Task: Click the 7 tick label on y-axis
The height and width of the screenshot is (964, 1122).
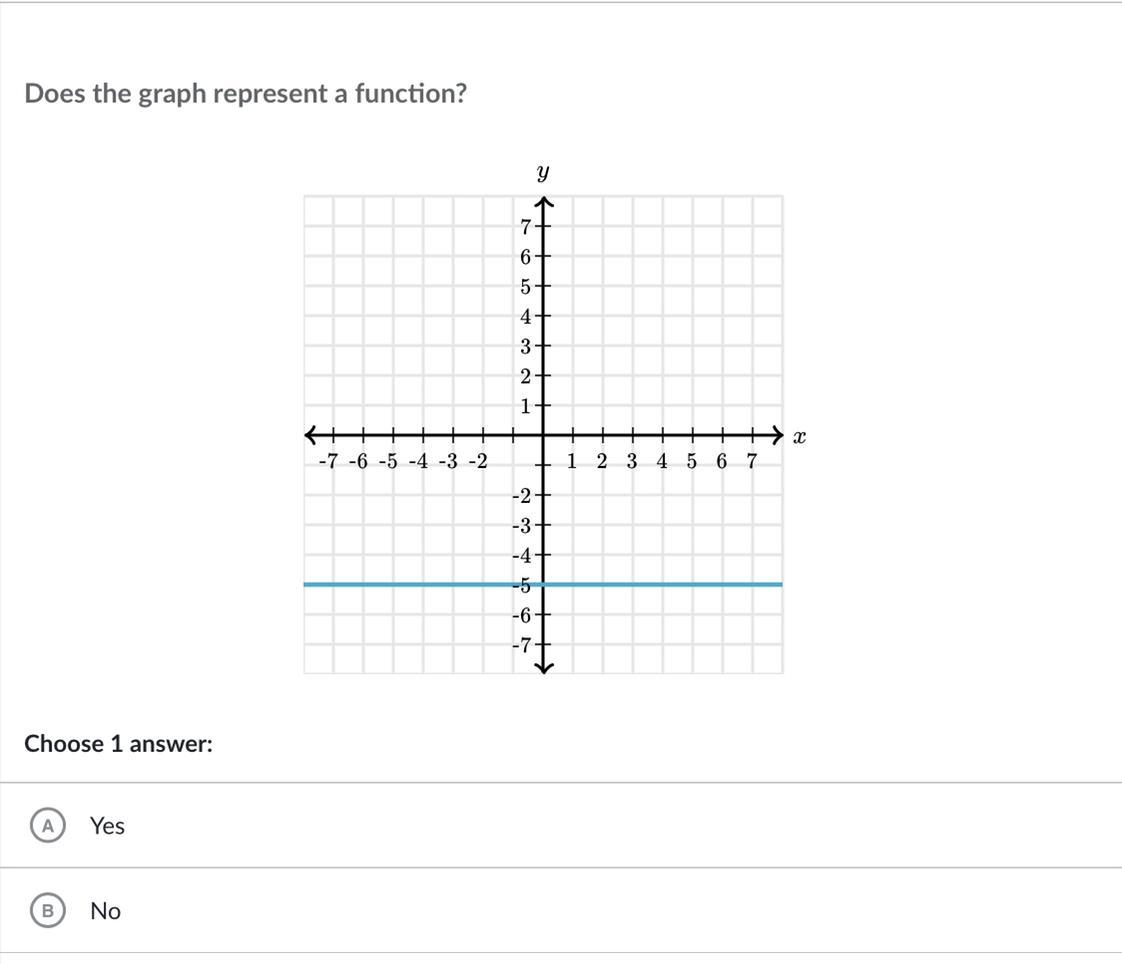Action: [525, 227]
